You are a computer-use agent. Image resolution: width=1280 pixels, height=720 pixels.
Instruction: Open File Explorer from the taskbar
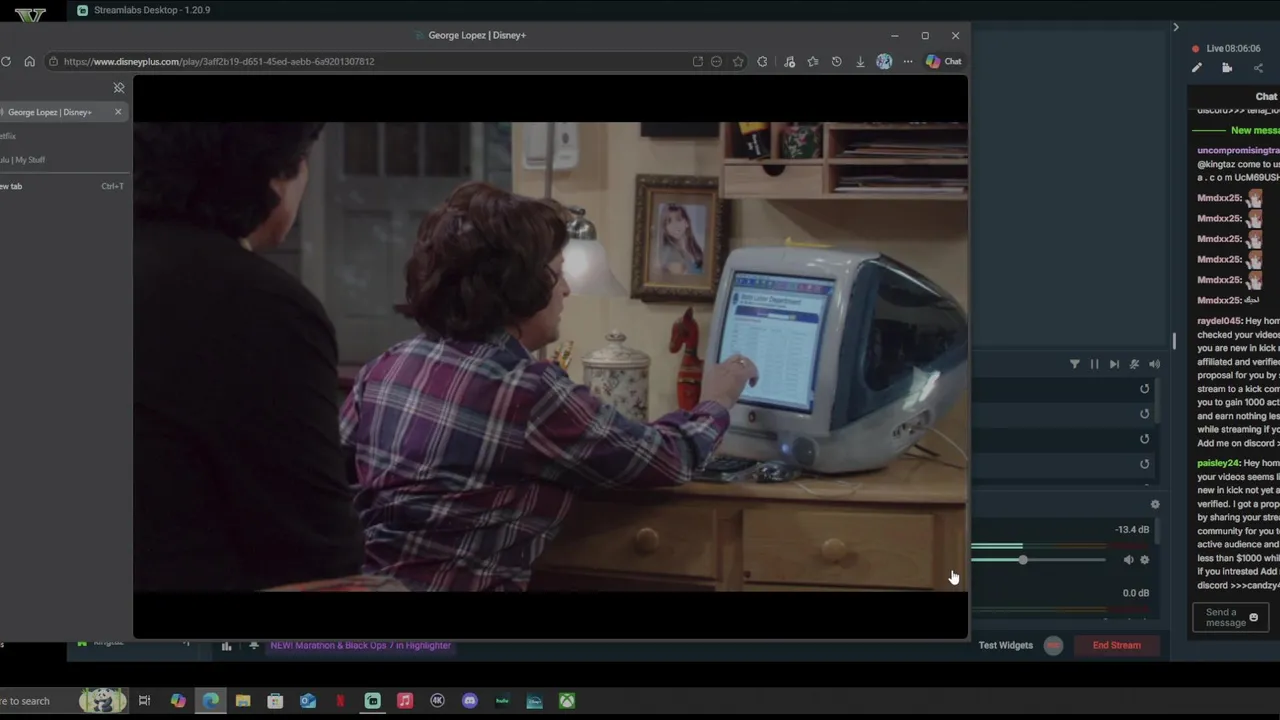click(243, 701)
